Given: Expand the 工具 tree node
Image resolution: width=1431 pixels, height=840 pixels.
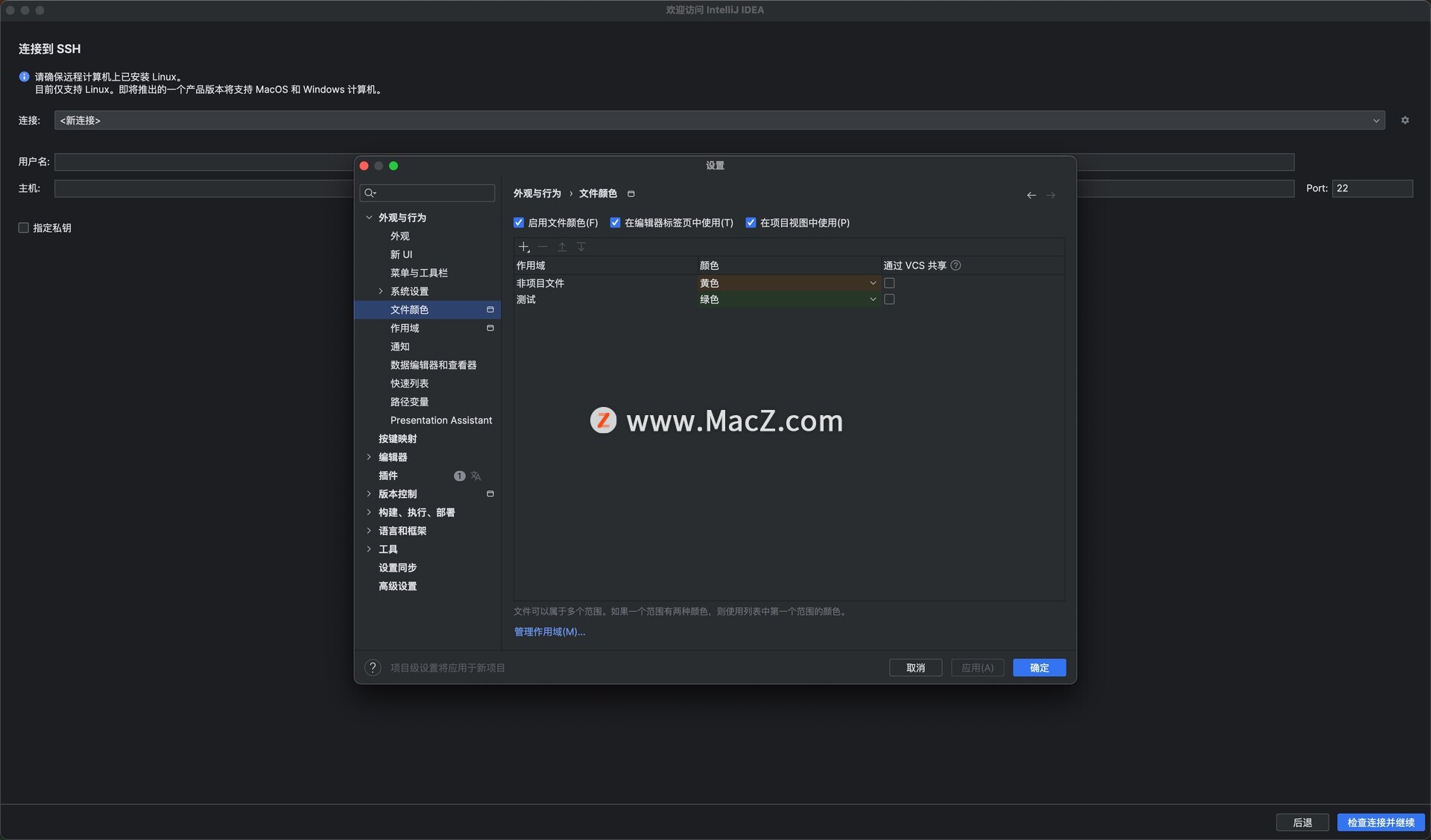Looking at the screenshot, I should tap(369, 549).
